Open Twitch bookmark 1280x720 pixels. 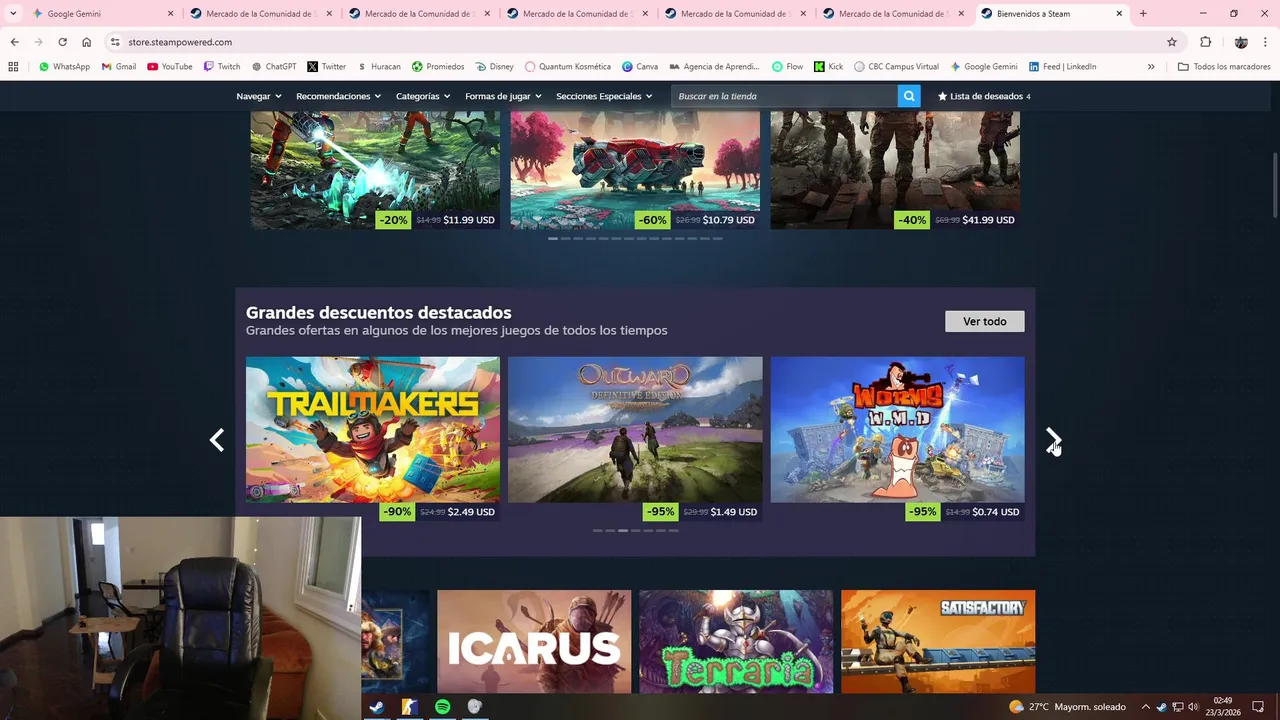222,67
